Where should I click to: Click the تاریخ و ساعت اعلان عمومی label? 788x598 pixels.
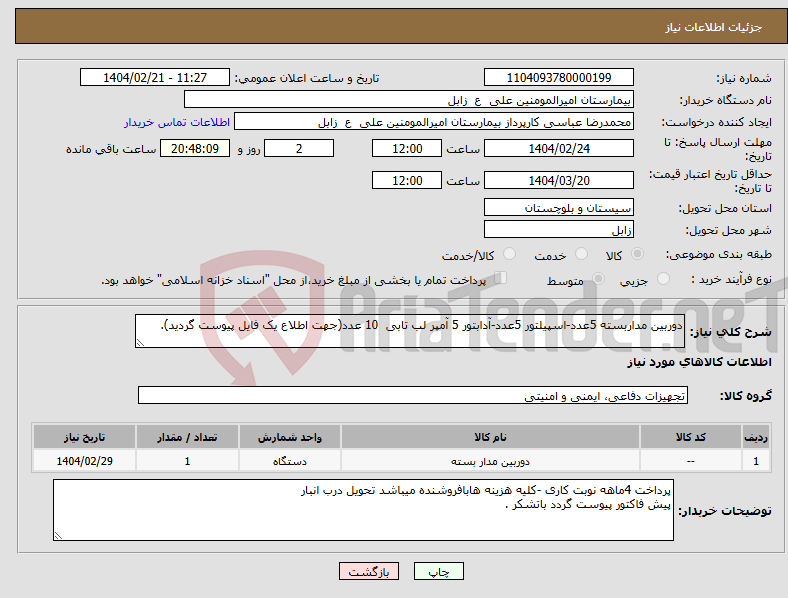(307, 78)
